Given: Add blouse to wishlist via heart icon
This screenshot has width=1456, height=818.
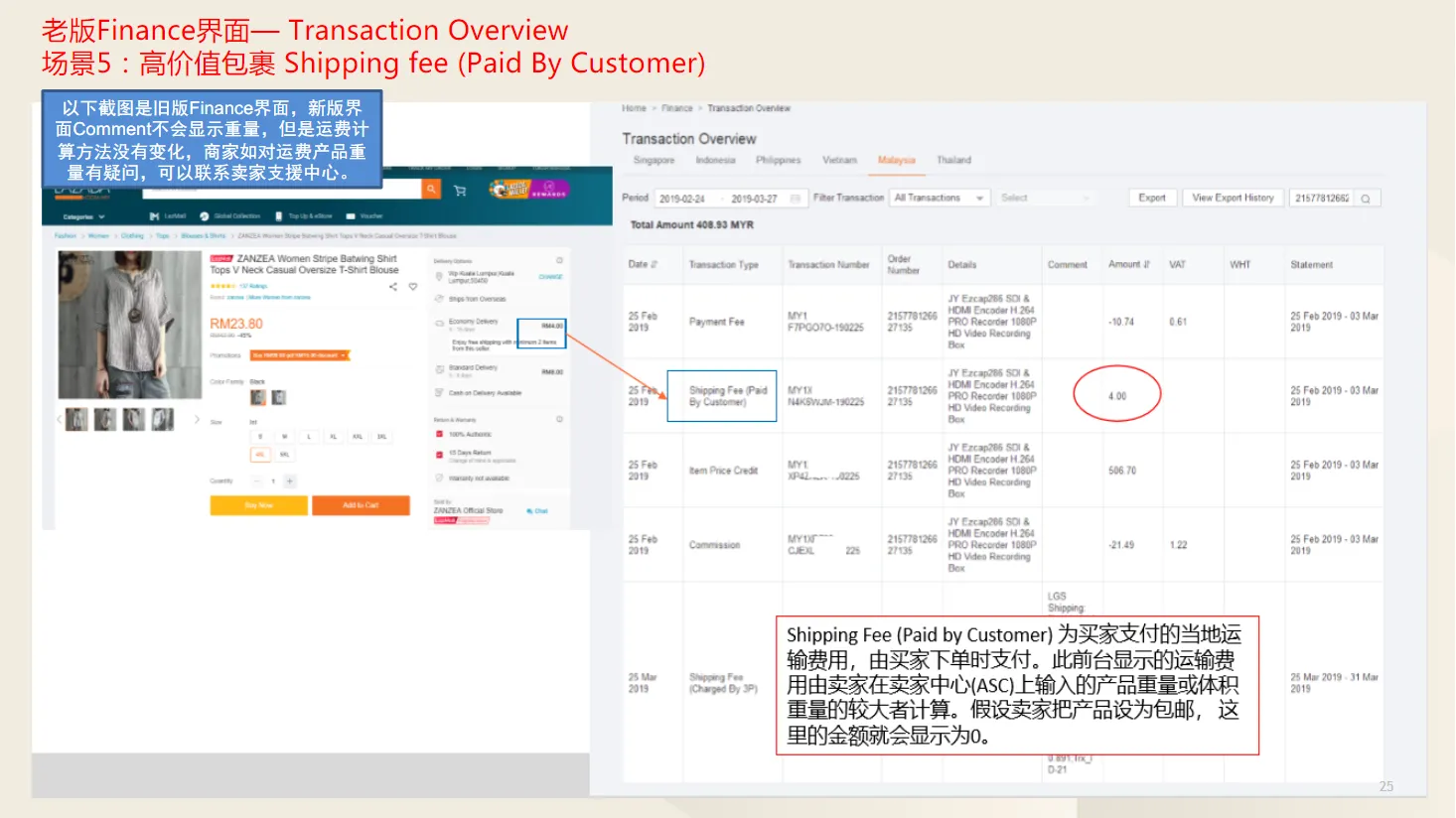Looking at the screenshot, I should click(x=412, y=287).
